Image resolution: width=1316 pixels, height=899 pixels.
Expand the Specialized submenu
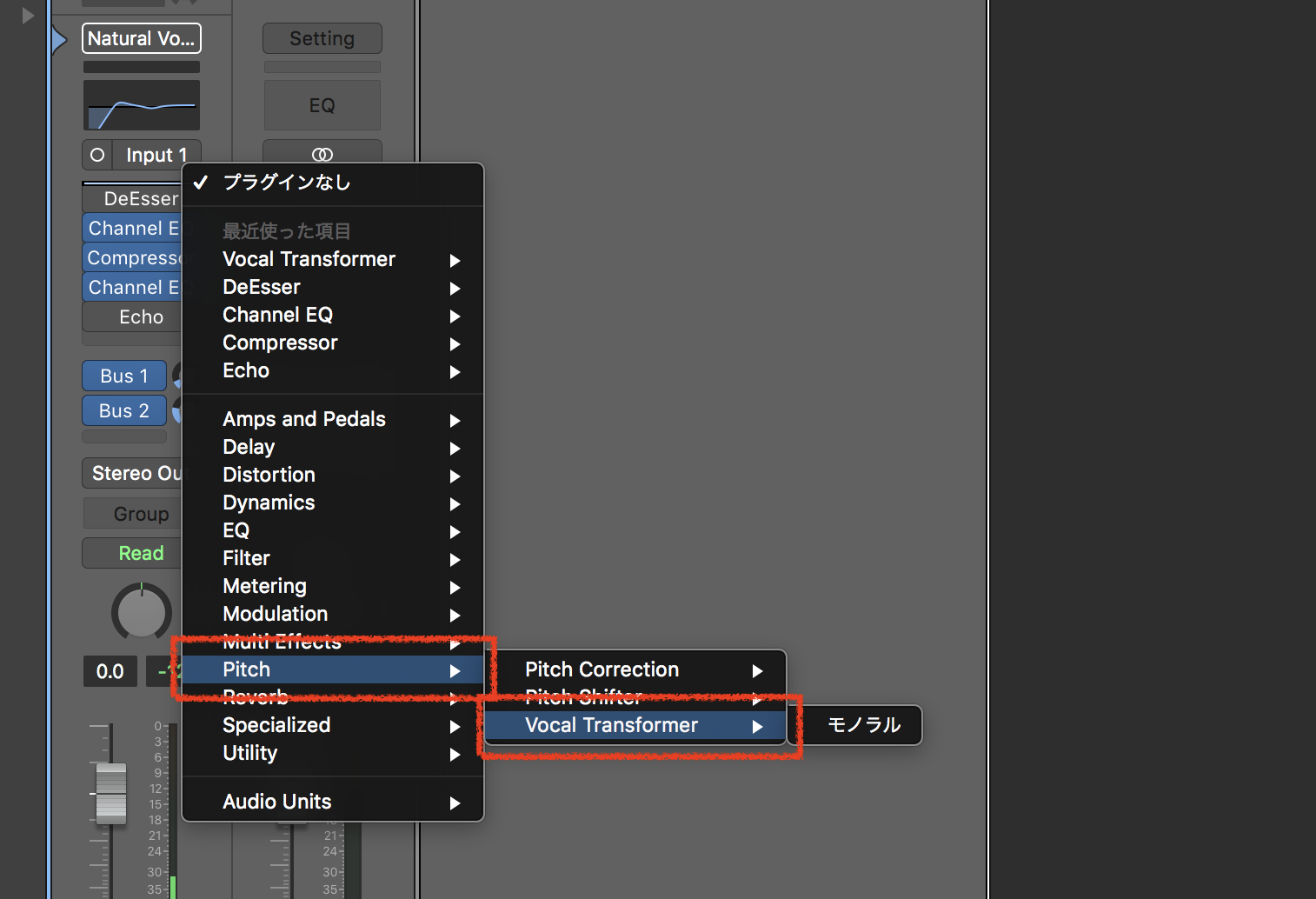[x=333, y=725]
